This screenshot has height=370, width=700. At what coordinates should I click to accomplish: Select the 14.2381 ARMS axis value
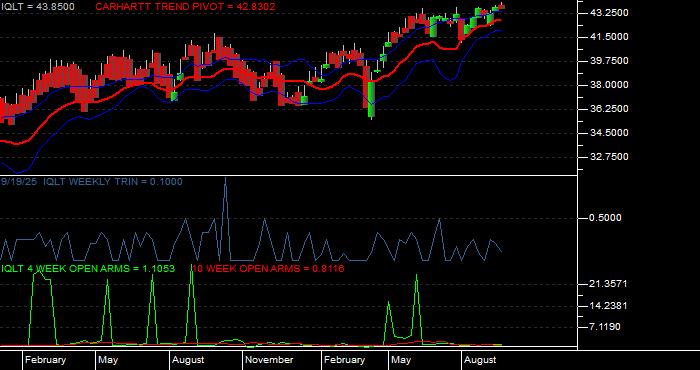[x=609, y=306]
